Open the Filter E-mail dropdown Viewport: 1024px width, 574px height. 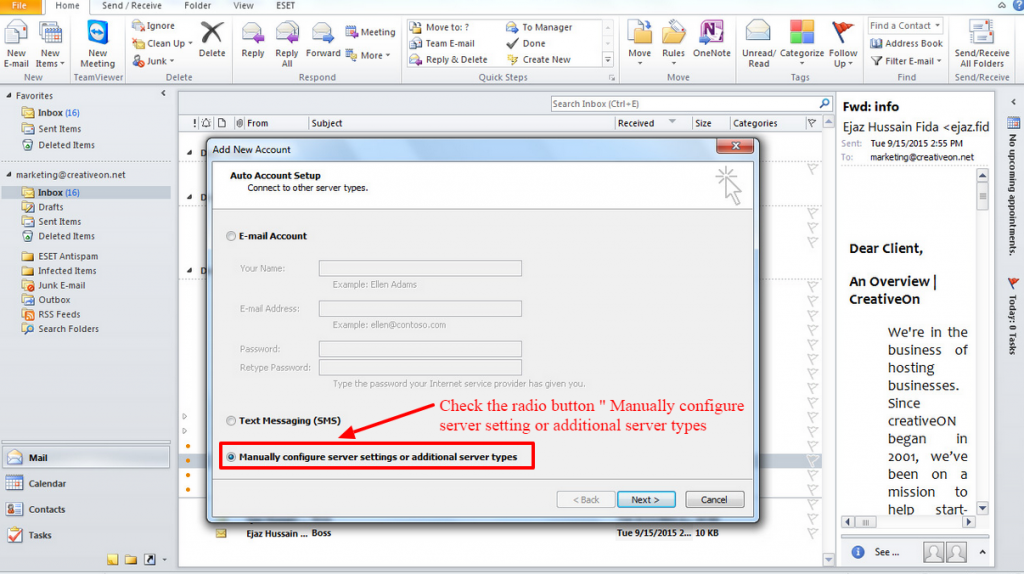906,61
